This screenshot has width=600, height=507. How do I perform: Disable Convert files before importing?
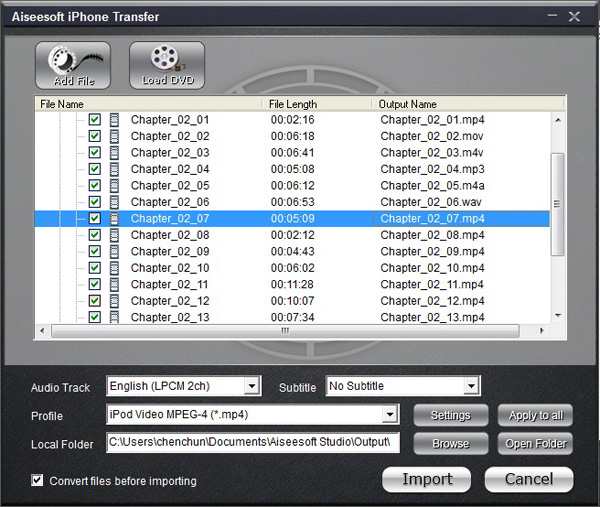[37, 480]
